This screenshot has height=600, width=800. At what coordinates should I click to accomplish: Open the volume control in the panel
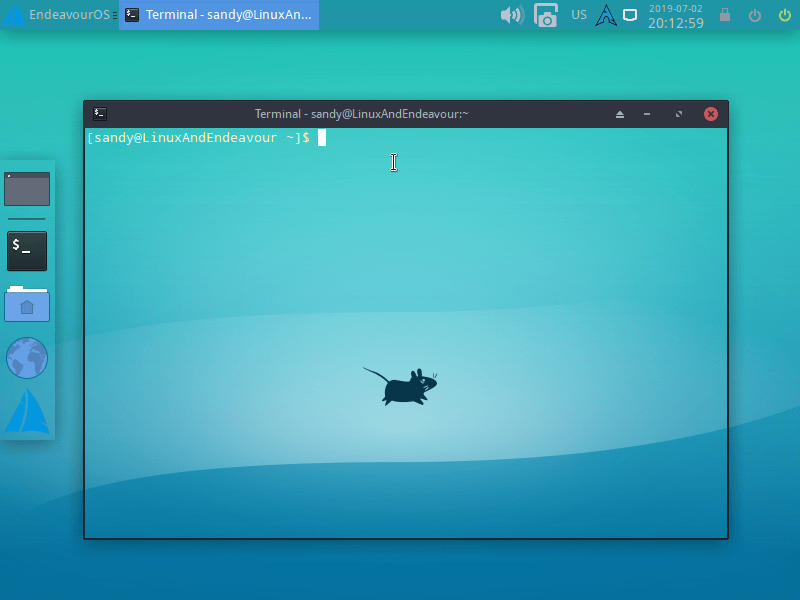coord(512,15)
